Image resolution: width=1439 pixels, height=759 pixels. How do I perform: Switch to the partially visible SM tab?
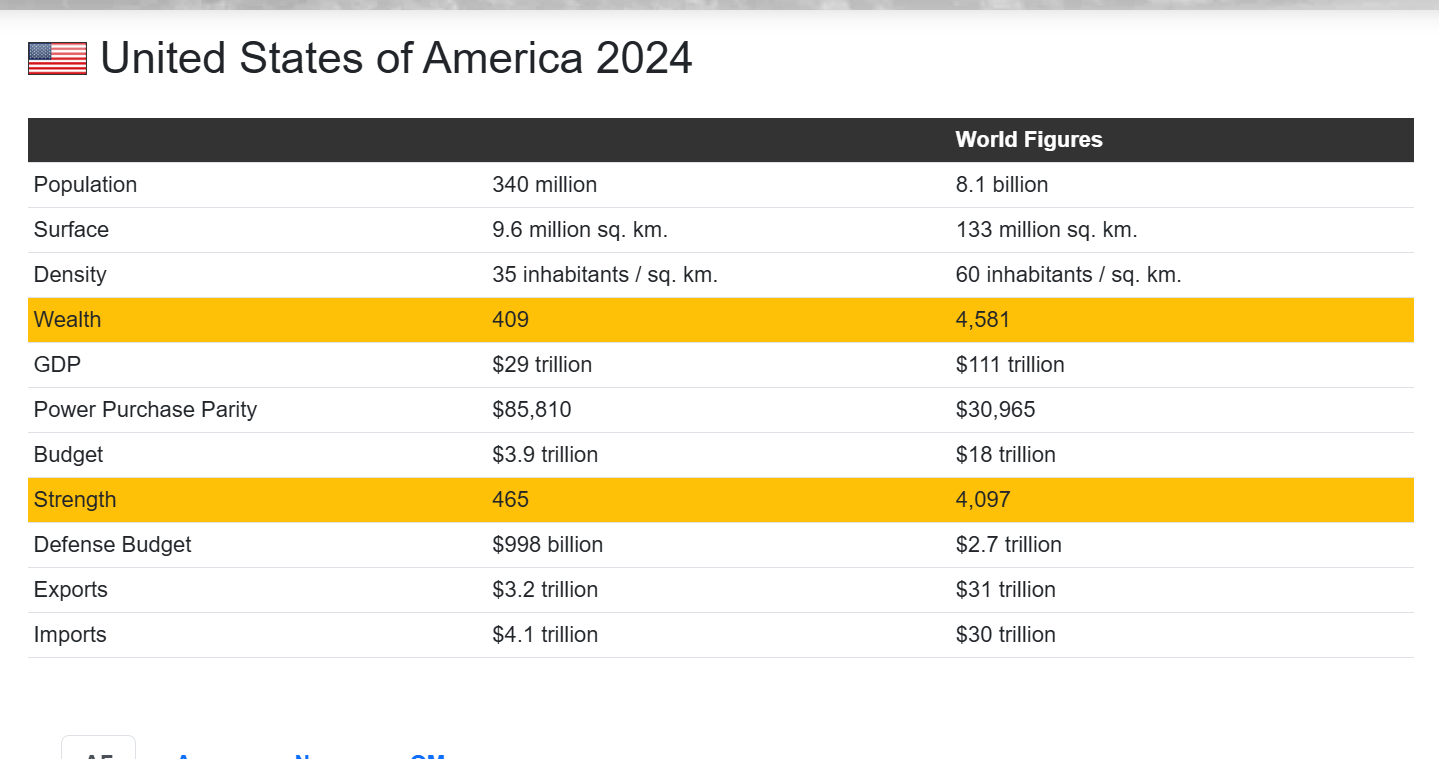pyautogui.click(x=427, y=753)
